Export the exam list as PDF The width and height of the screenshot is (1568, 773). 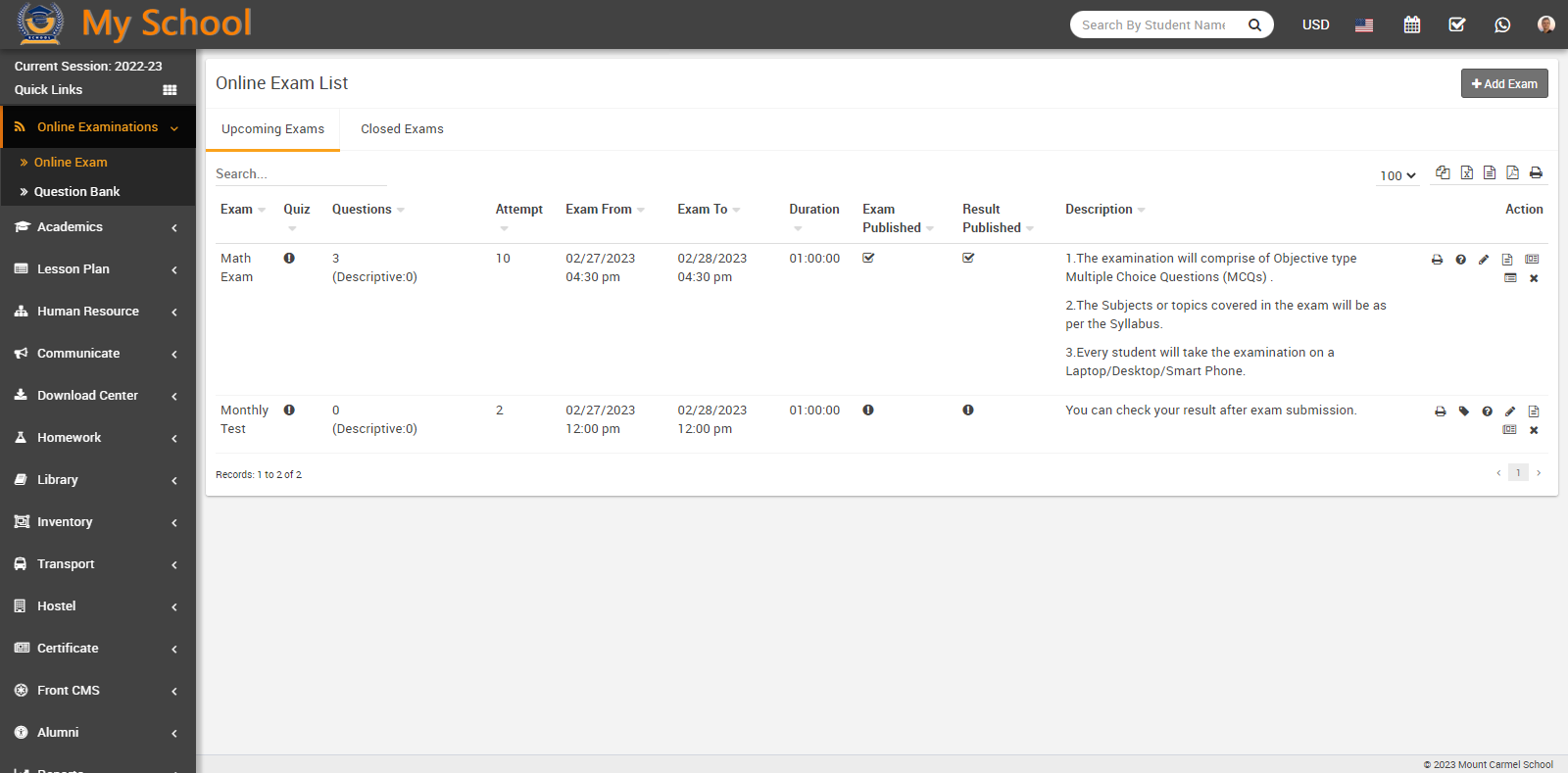1512,172
